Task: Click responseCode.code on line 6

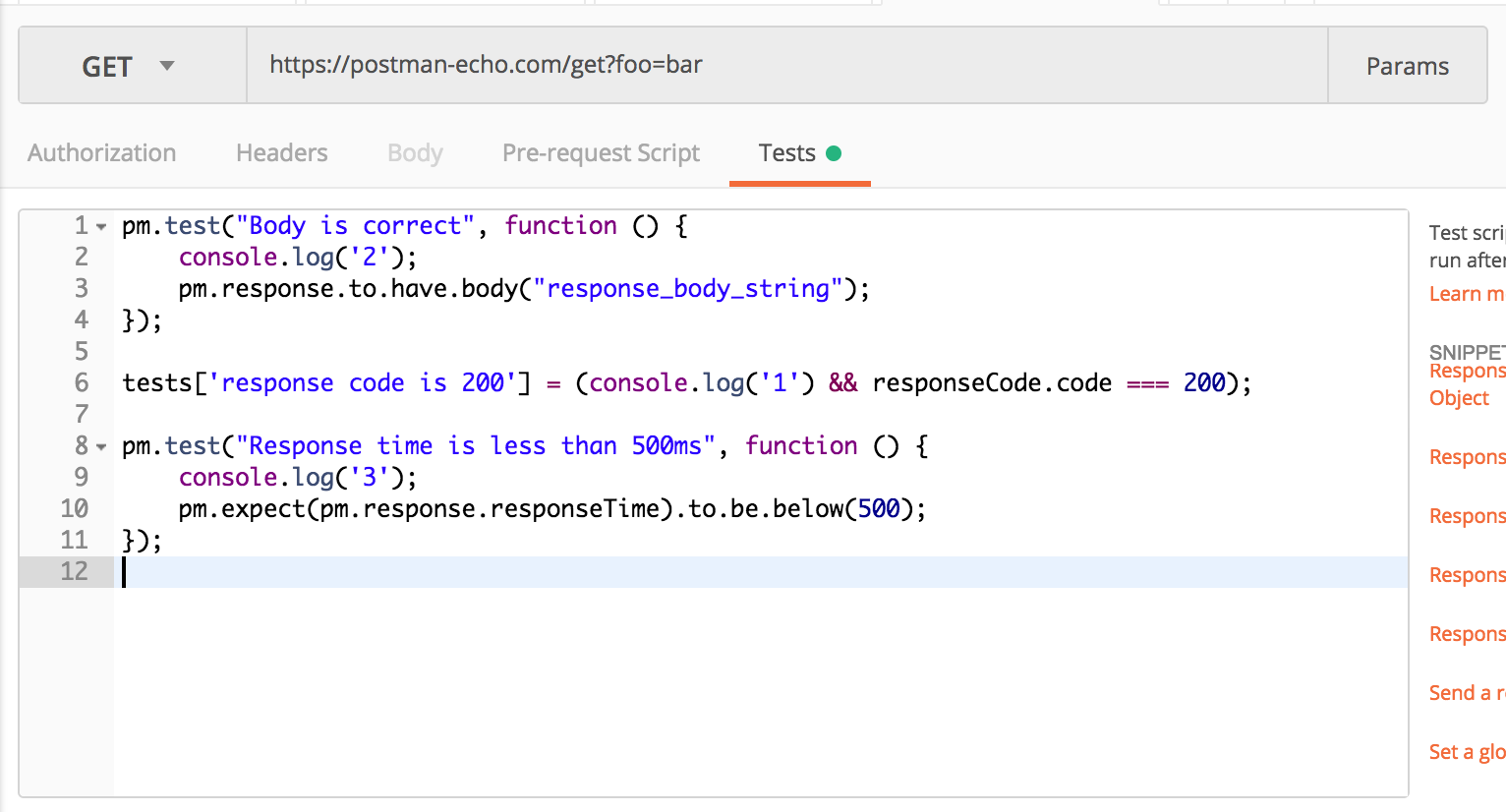Action: [992, 383]
